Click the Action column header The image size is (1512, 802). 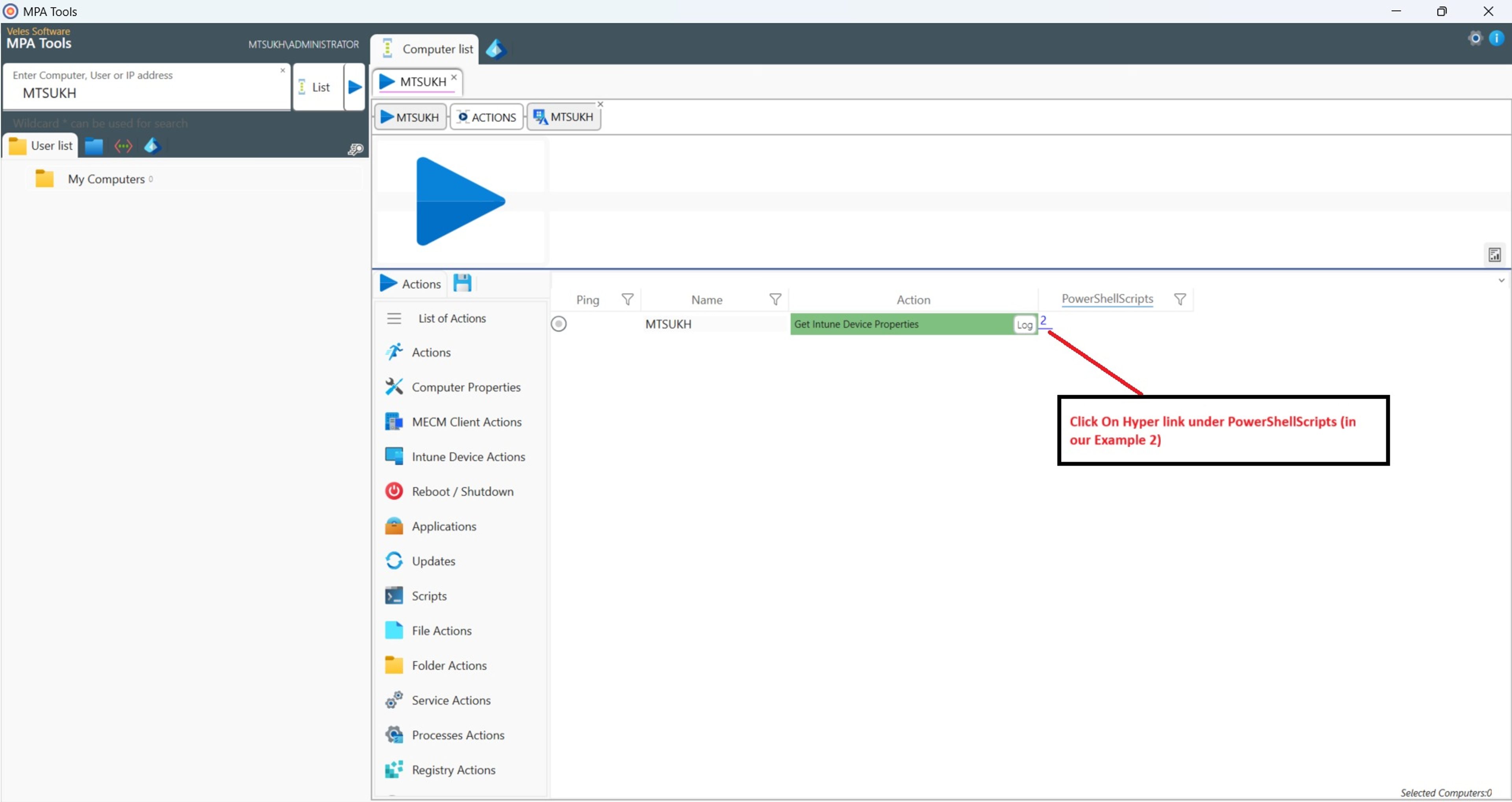913,300
